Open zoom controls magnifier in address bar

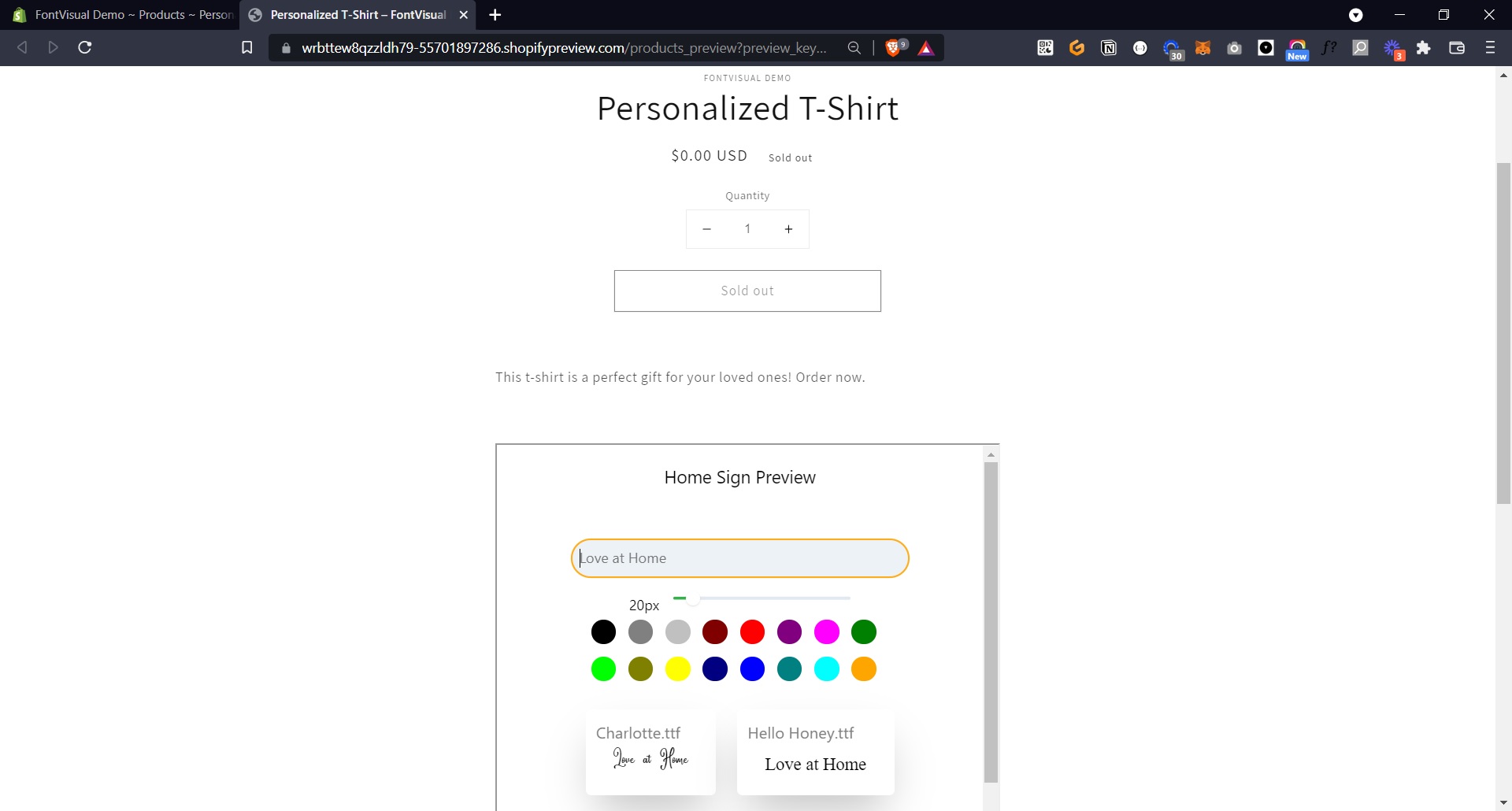pyautogui.click(x=854, y=48)
